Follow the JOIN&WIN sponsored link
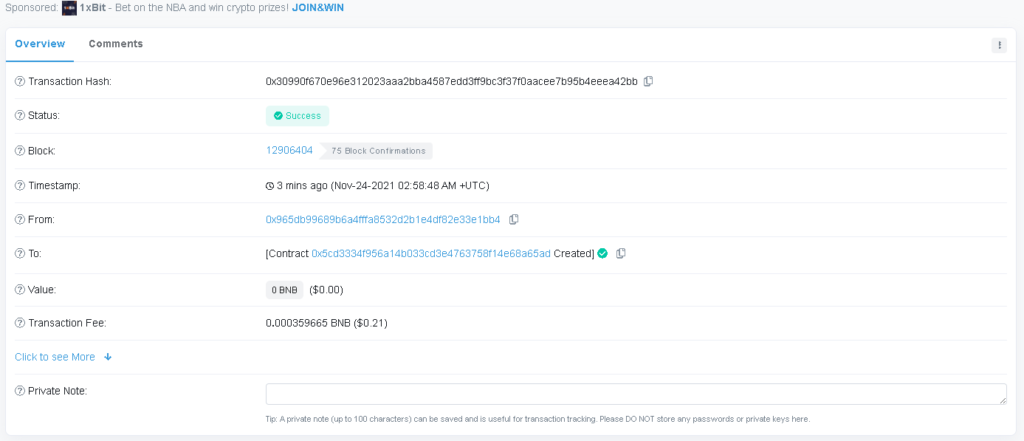1024x441 pixels. pos(317,8)
